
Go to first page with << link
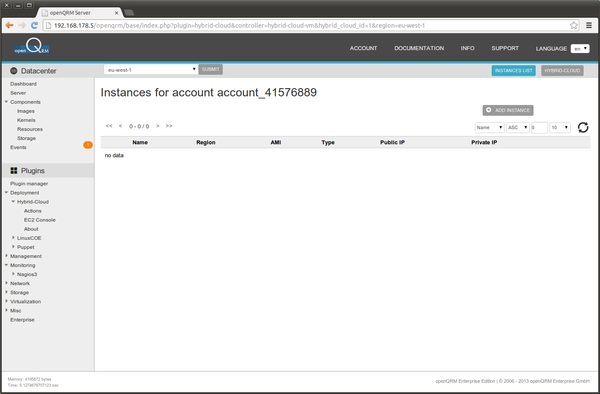tap(109, 126)
